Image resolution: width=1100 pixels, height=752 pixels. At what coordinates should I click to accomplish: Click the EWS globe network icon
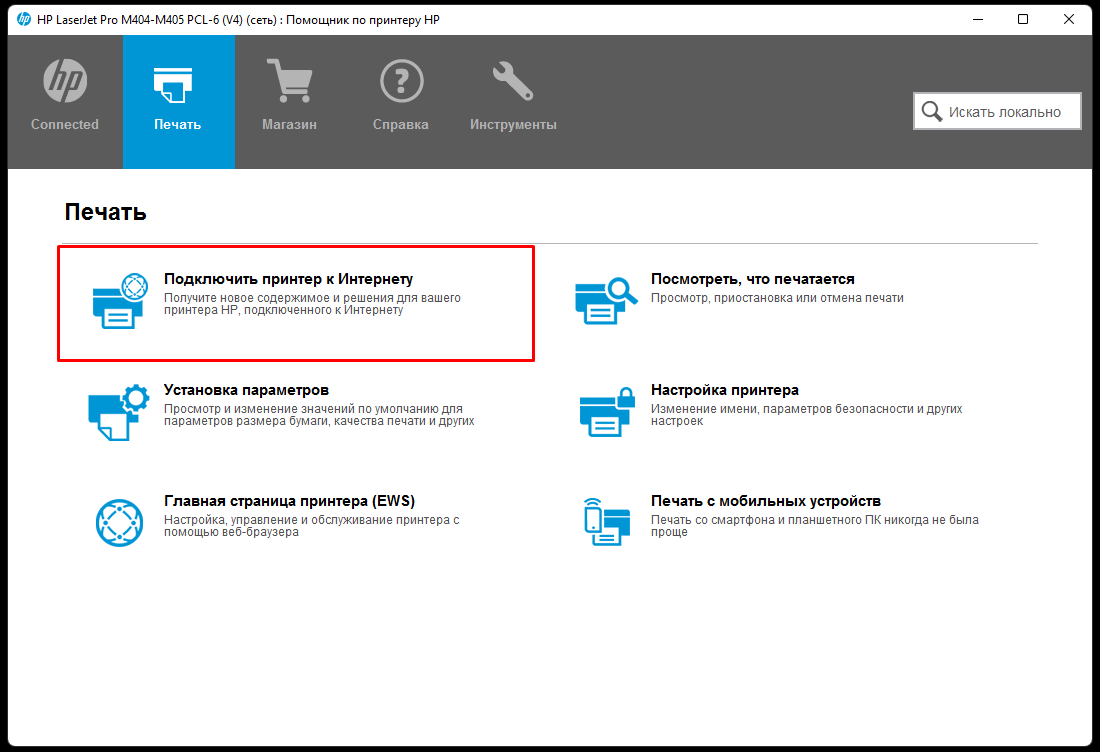click(x=119, y=523)
